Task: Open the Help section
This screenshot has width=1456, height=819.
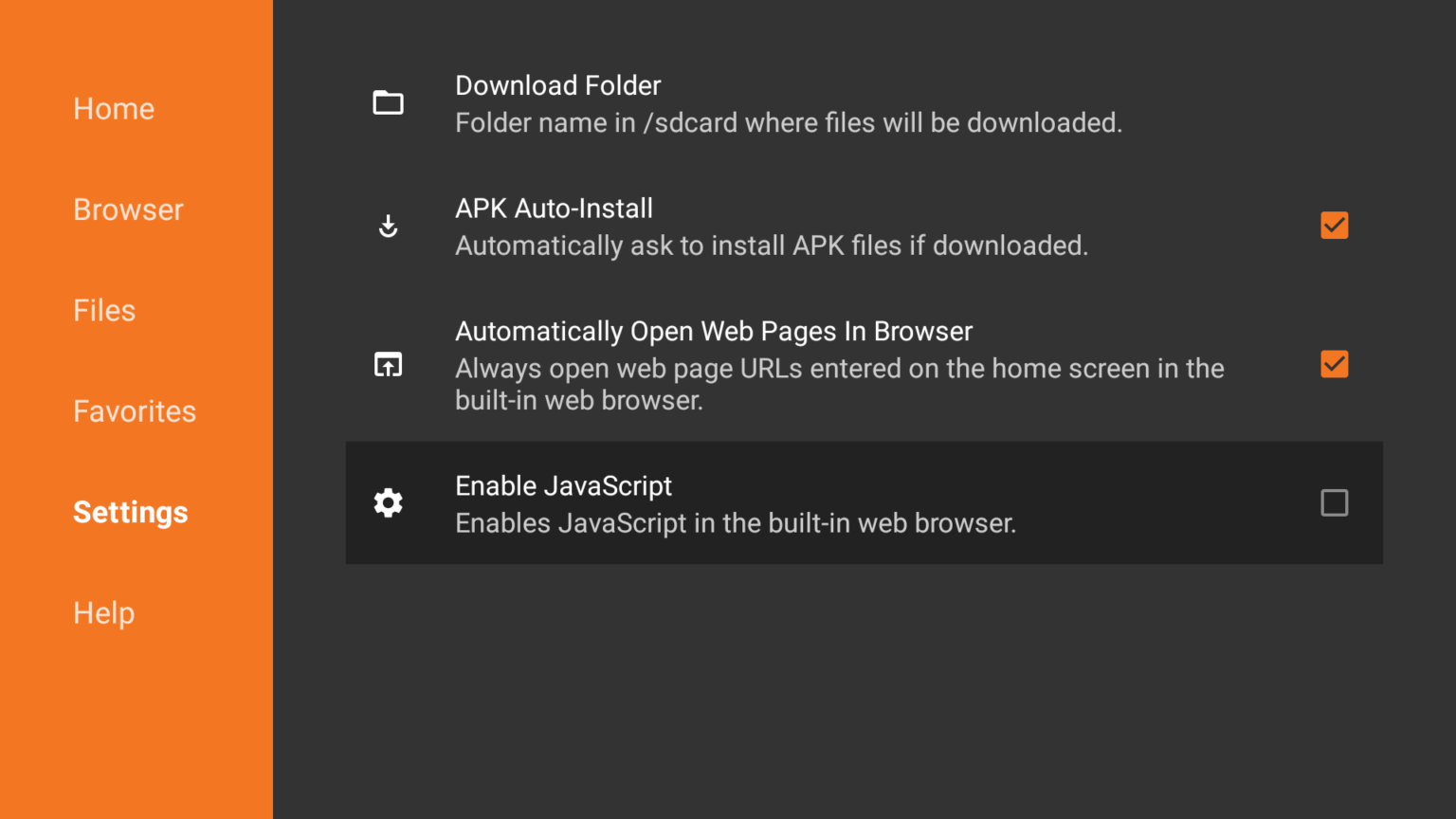Action: 104,613
